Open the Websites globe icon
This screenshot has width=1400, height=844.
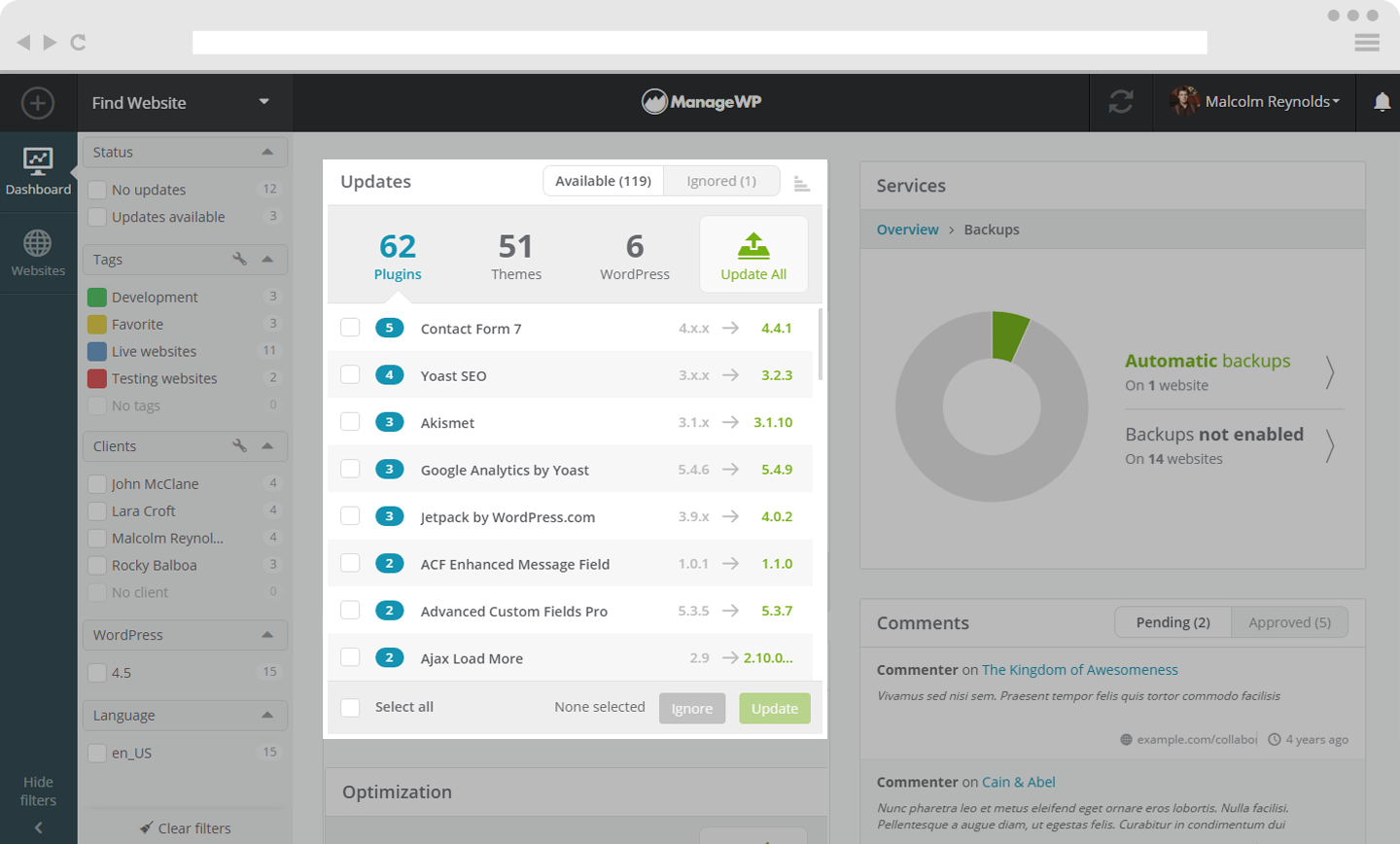click(38, 243)
